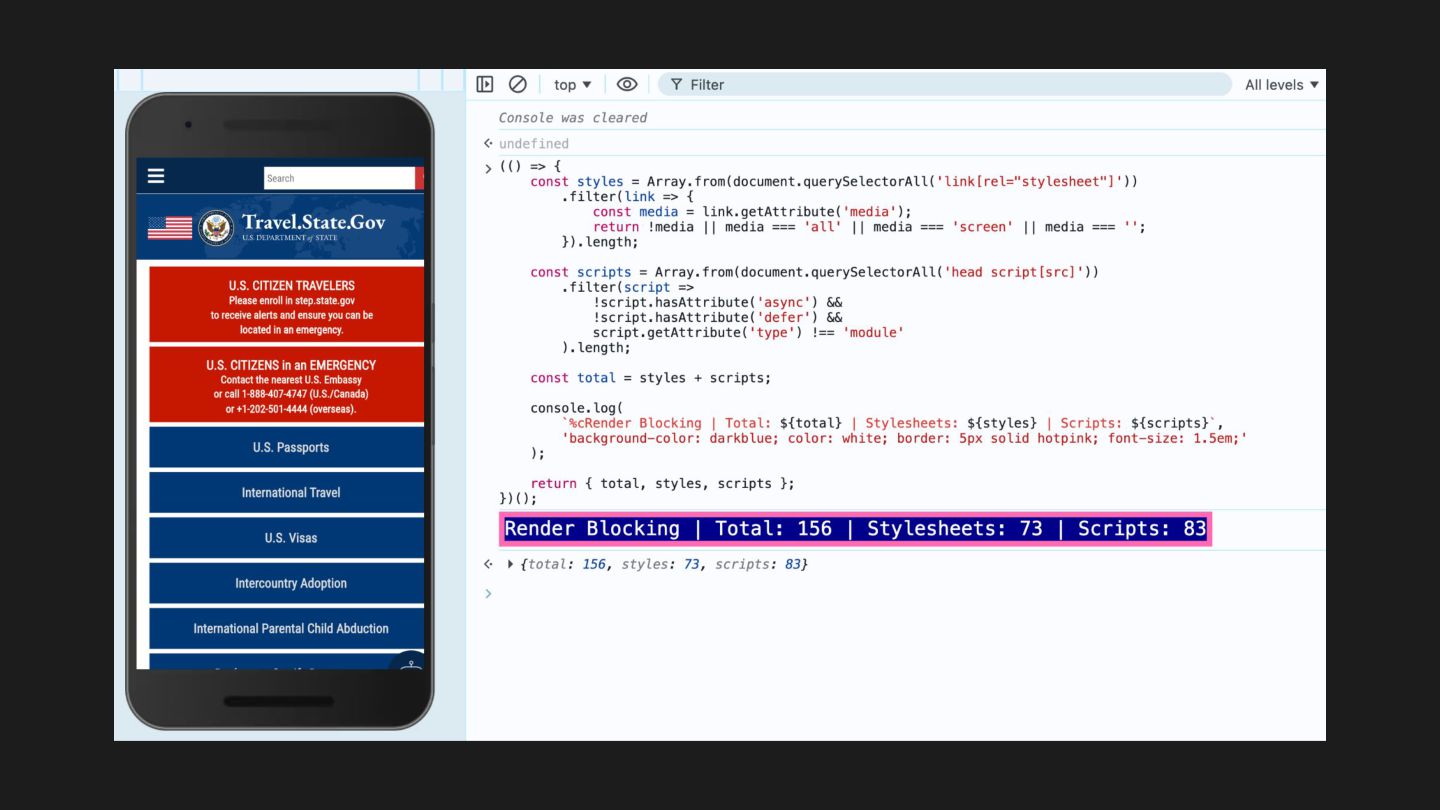Open the U.S. Passports button
The width and height of the screenshot is (1440, 810).
pos(287,447)
